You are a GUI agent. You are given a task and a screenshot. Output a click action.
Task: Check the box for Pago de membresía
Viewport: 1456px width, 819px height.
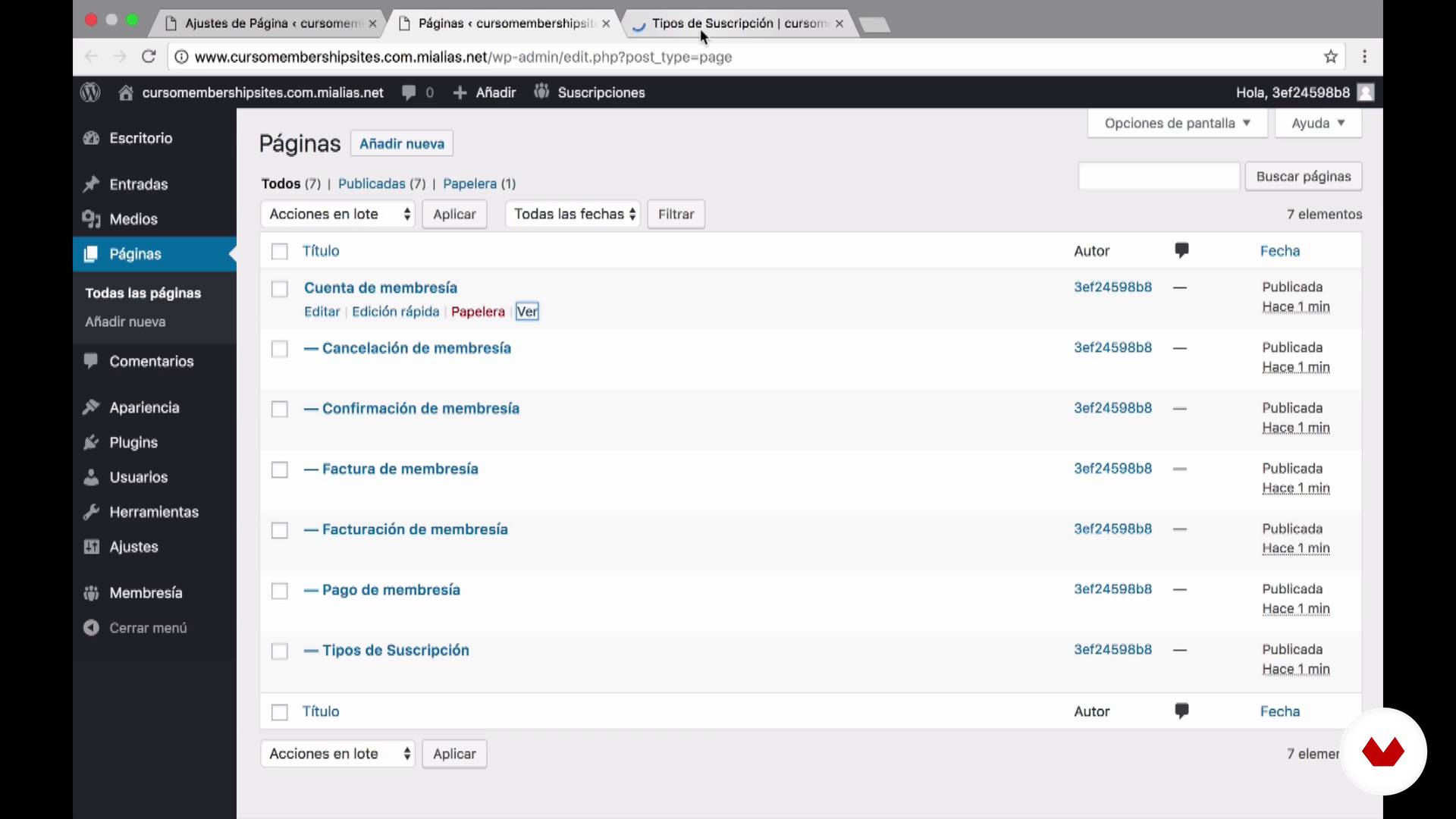tap(280, 591)
